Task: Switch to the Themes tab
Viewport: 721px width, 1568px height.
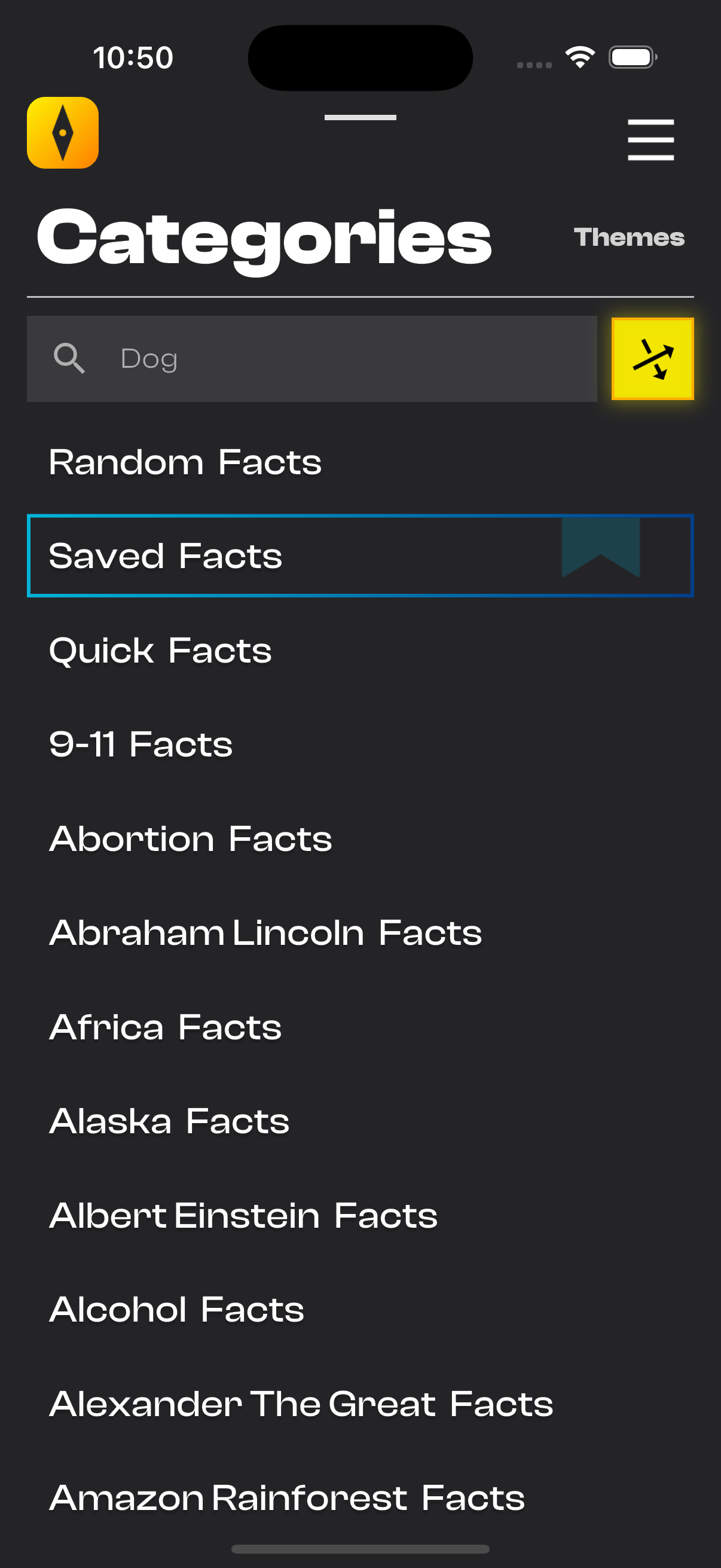Action: click(x=628, y=237)
